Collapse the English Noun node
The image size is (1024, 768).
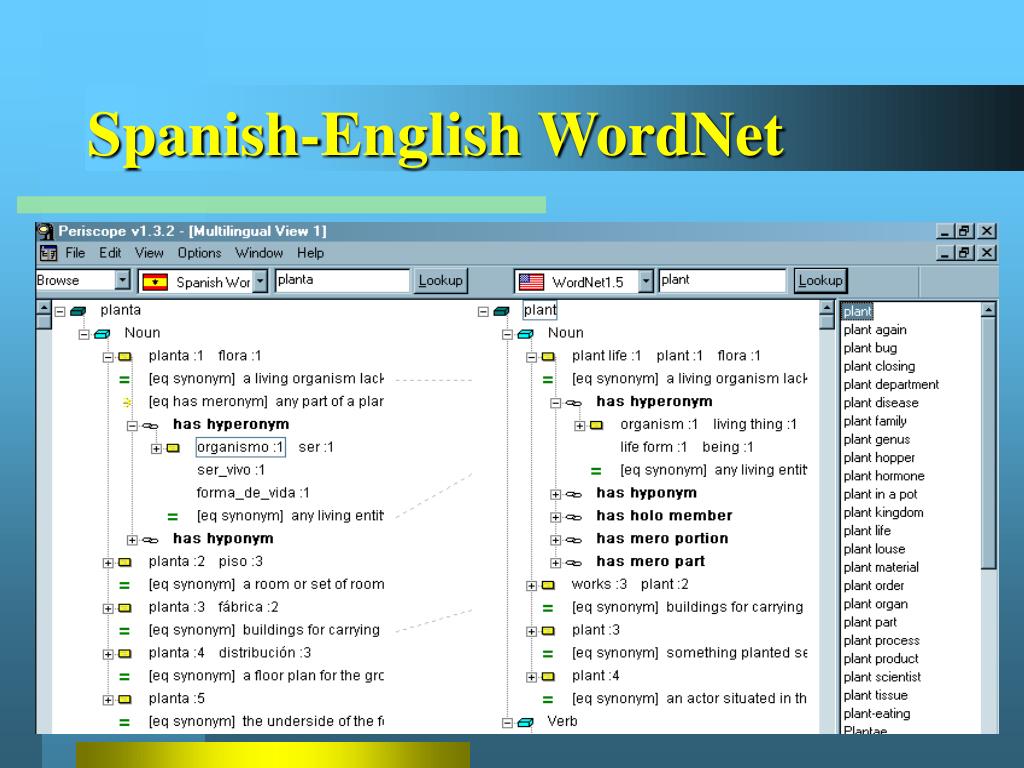(507, 334)
